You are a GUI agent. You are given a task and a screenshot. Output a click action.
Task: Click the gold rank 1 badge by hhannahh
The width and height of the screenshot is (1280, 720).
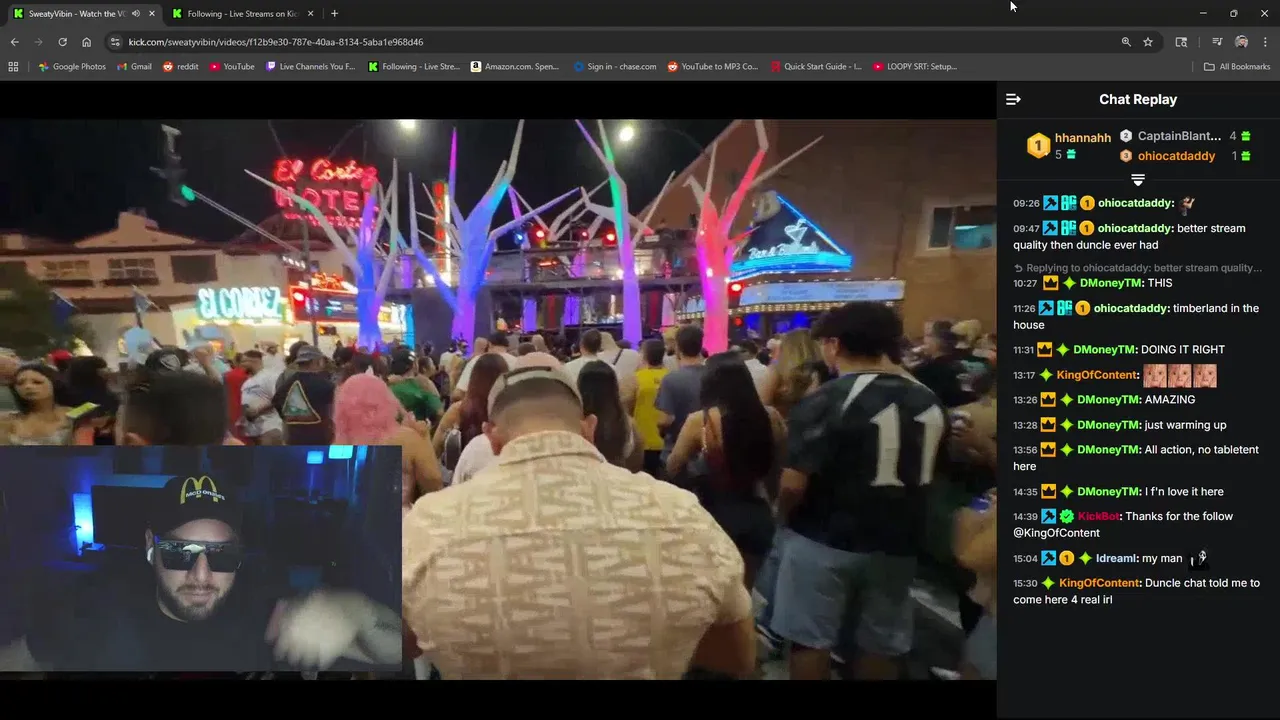click(x=1038, y=146)
